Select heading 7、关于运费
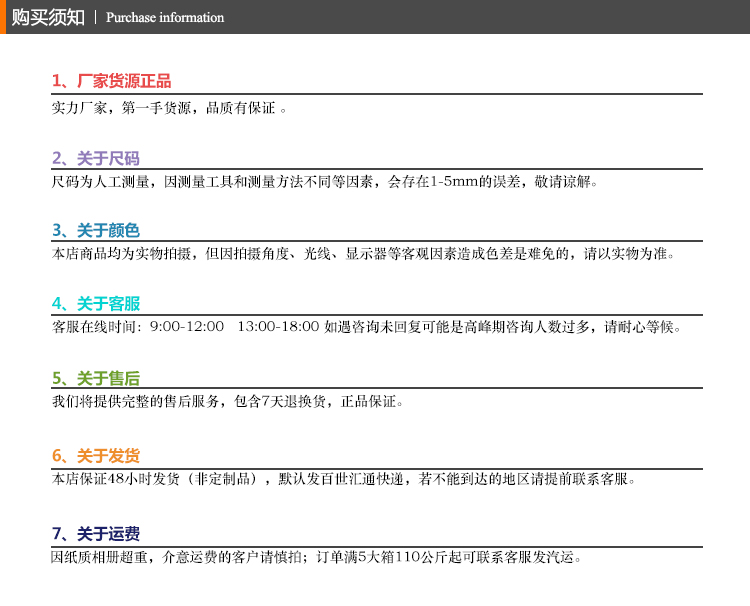The width and height of the screenshot is (750, 606). [96, 533]
